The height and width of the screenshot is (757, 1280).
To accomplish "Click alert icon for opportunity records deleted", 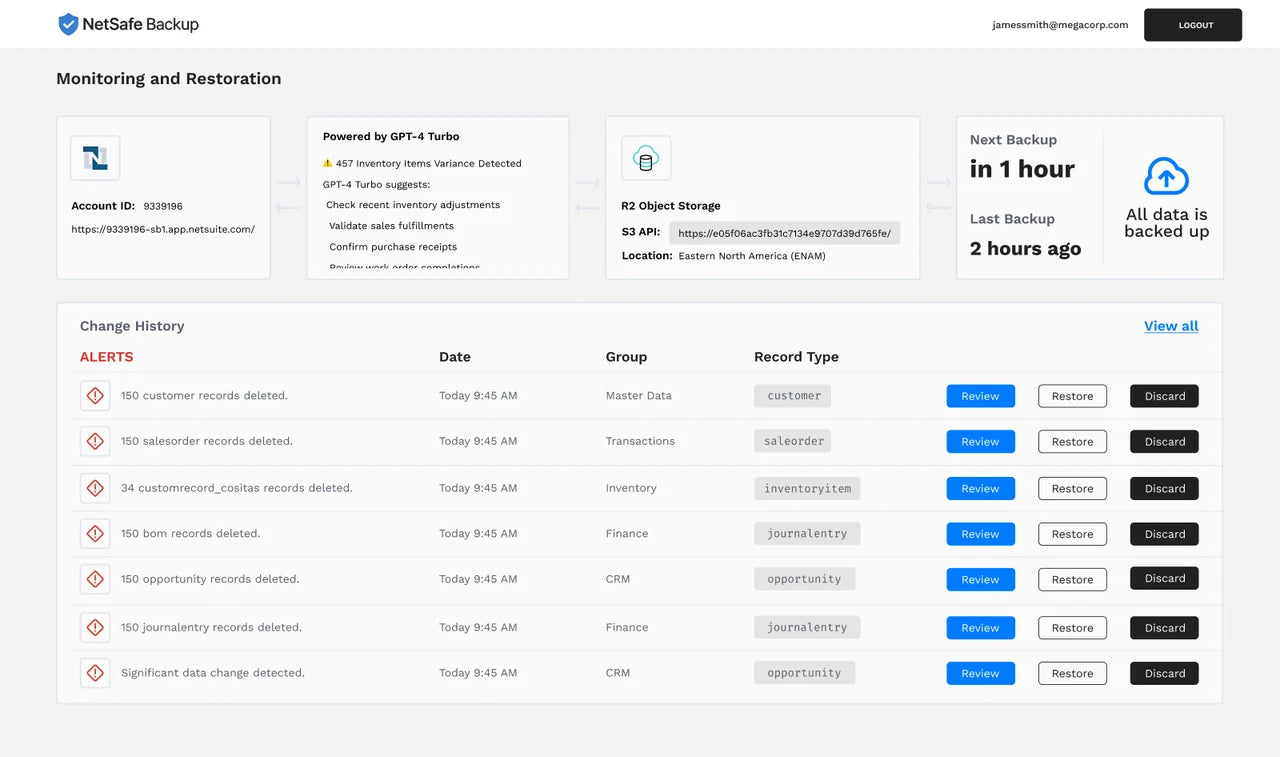I will point(95,579).
